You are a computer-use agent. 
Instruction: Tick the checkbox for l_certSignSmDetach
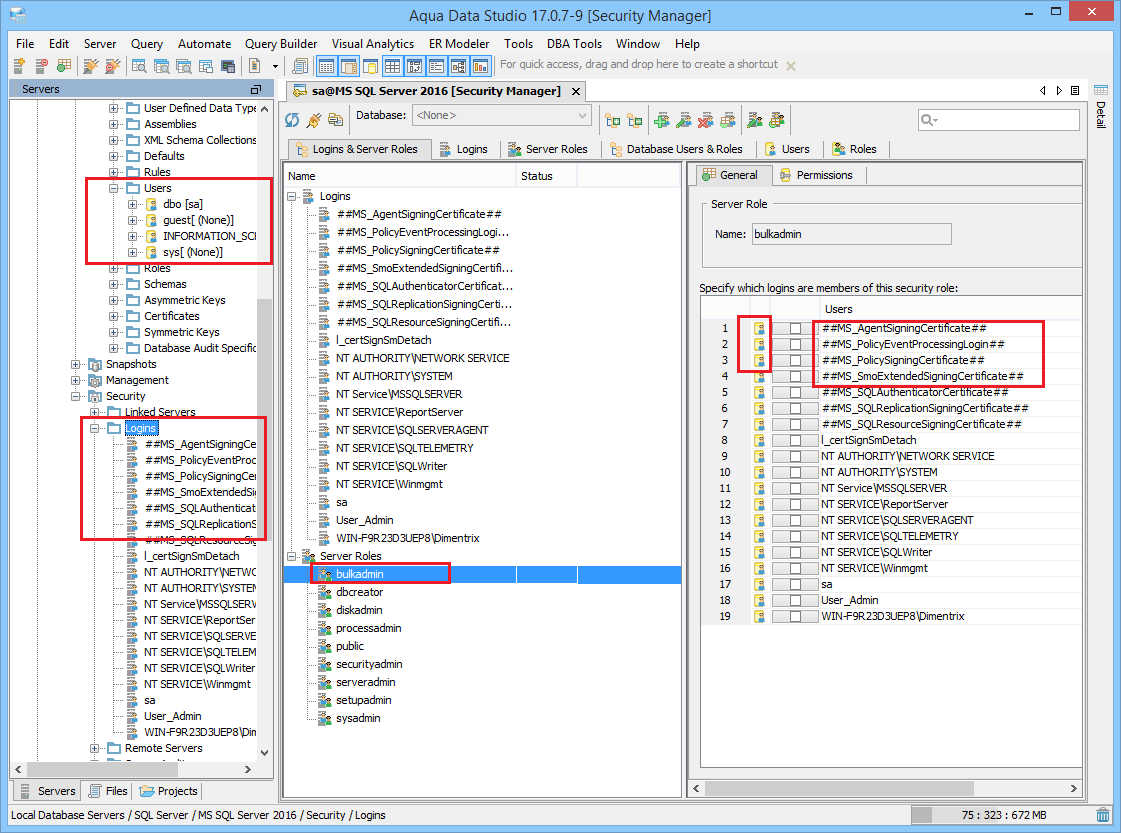[795, 440]
